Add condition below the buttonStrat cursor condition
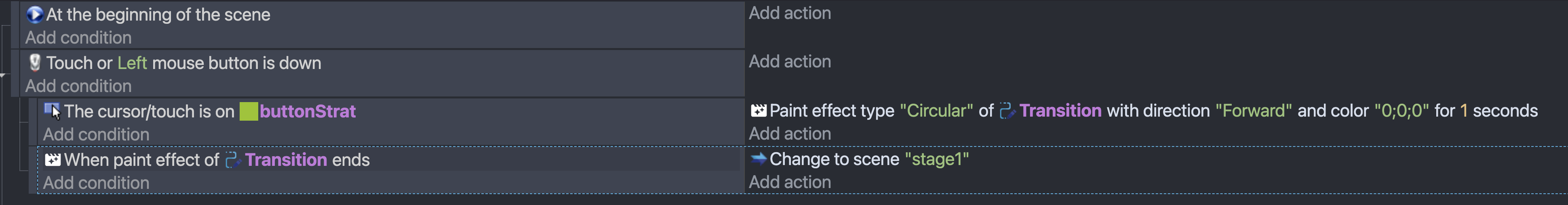The height and width of the screenshot is (205, 1568). [x=95, y=134]
